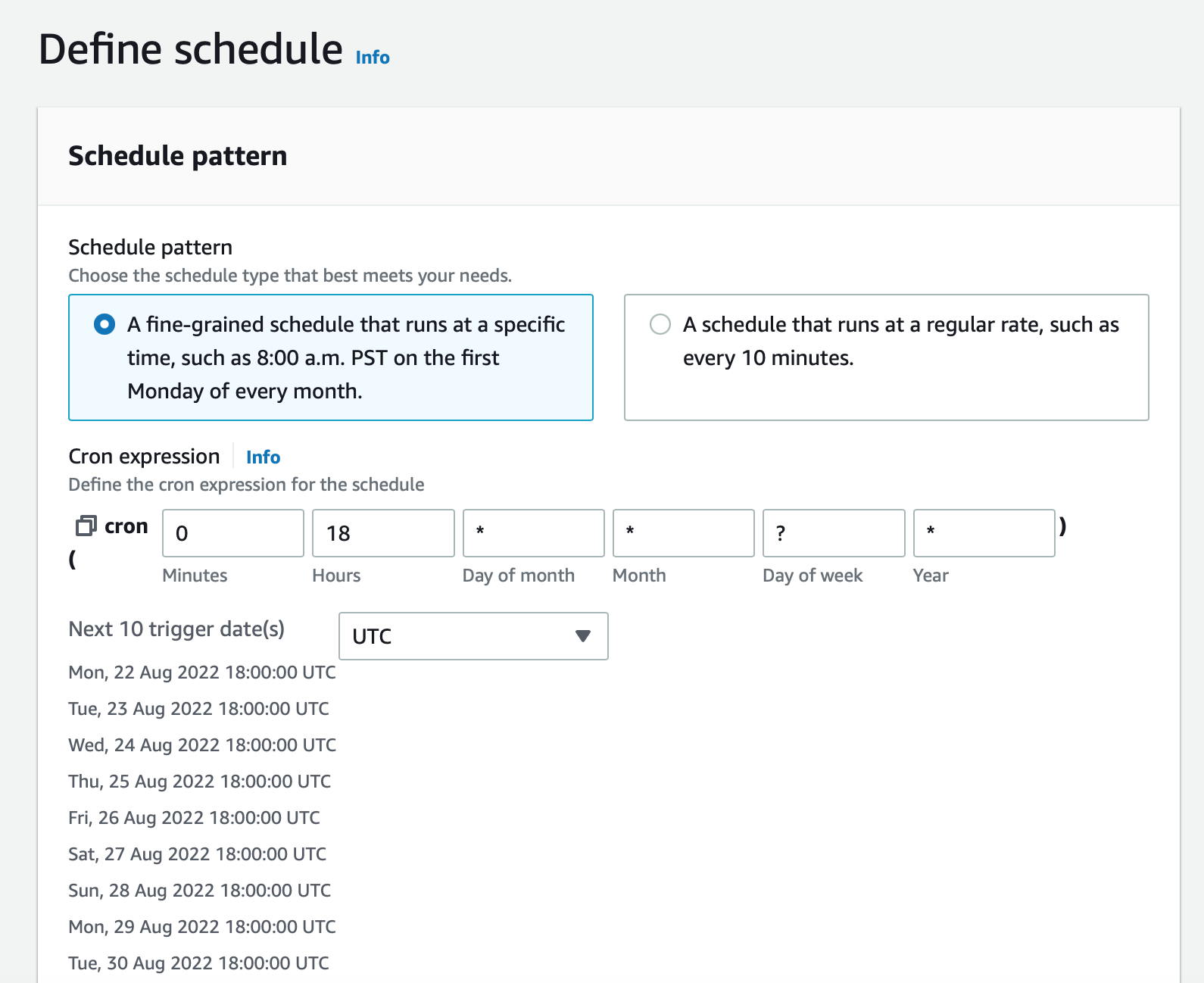This screenshot has height=983, width=1204.
Task: Open the Info link beside Define schedule
Action: (372, 57)
